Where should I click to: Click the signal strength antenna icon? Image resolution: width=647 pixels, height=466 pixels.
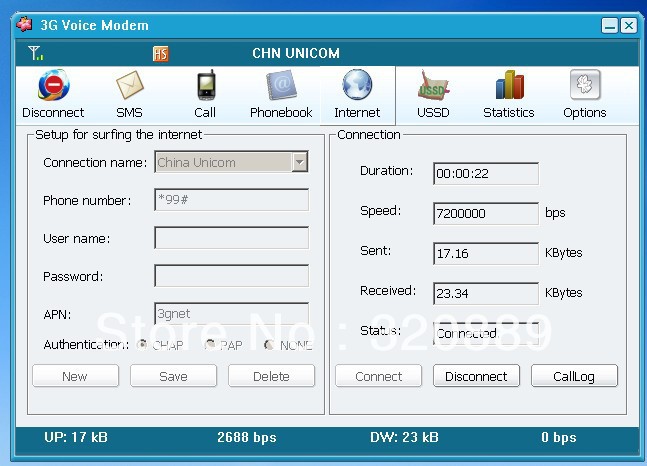pos(35,53)
